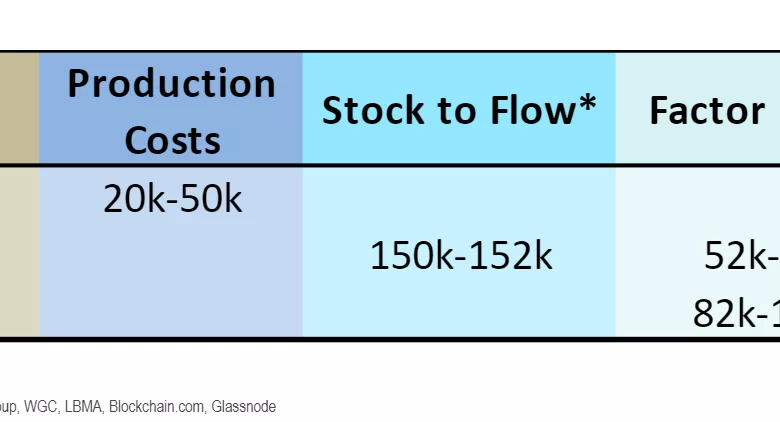
Task: Select the partial 52k- value
Action: (741, 256)
